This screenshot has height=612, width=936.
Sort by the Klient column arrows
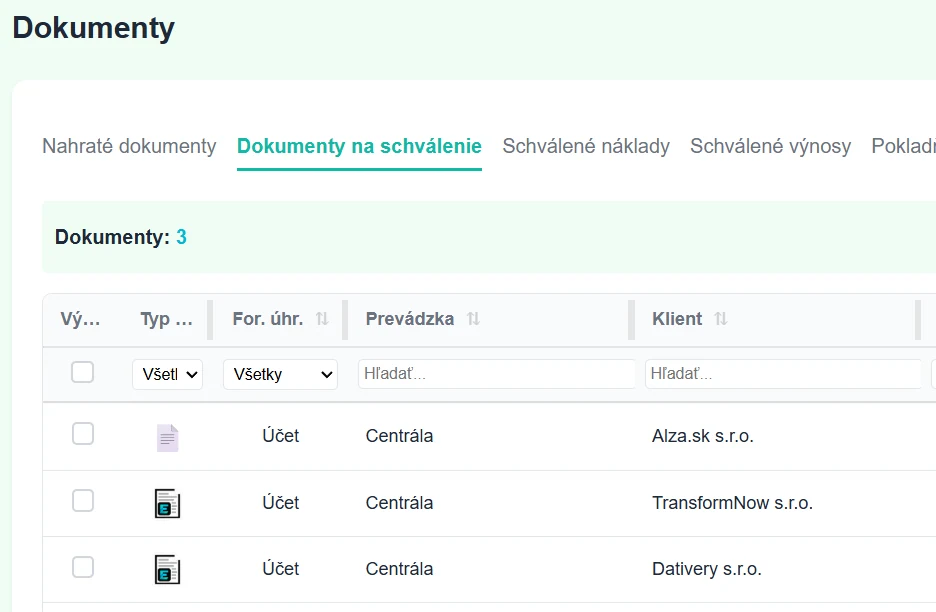click(721, 319)
